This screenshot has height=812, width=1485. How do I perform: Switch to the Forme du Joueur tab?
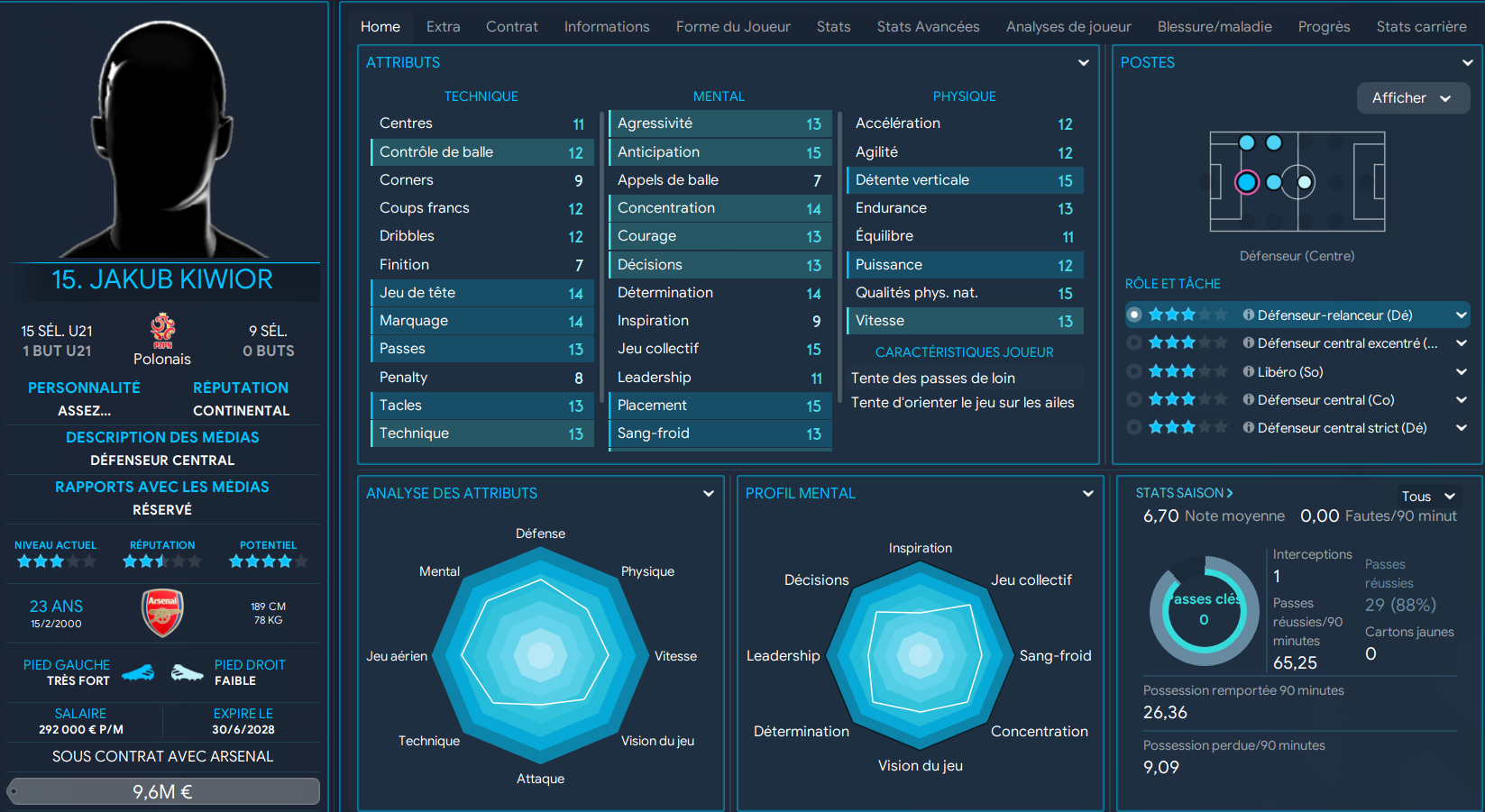click(x=733, y=27)
